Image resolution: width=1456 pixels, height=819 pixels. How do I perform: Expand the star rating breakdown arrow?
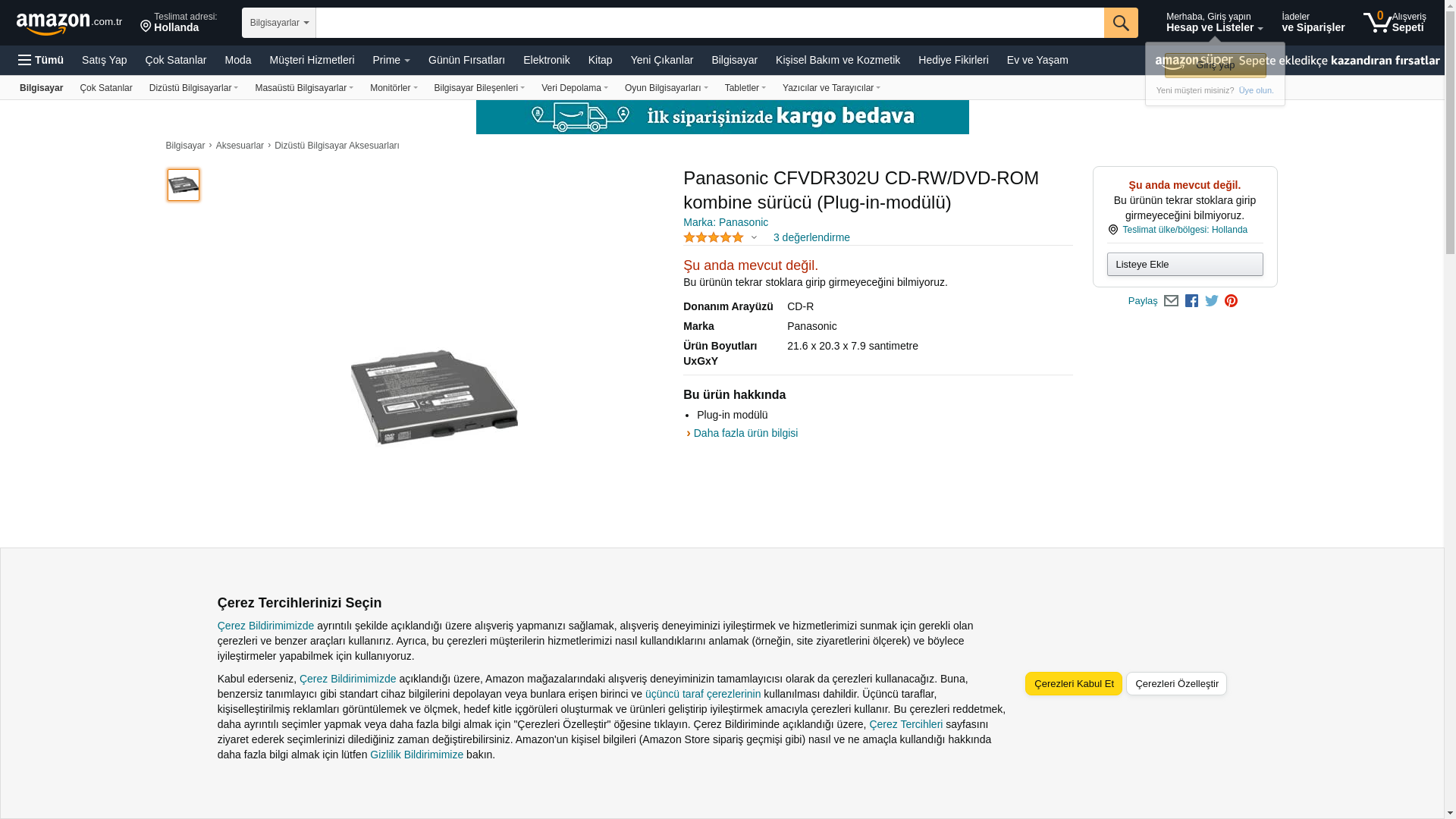pyautogui.click(x=754, y=237)
